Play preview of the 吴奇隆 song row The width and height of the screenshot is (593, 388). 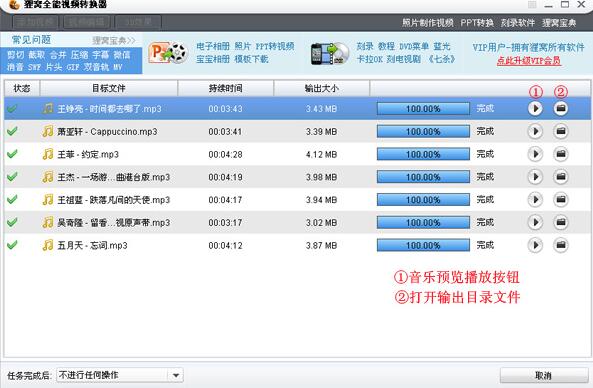[x=535, y=222]
